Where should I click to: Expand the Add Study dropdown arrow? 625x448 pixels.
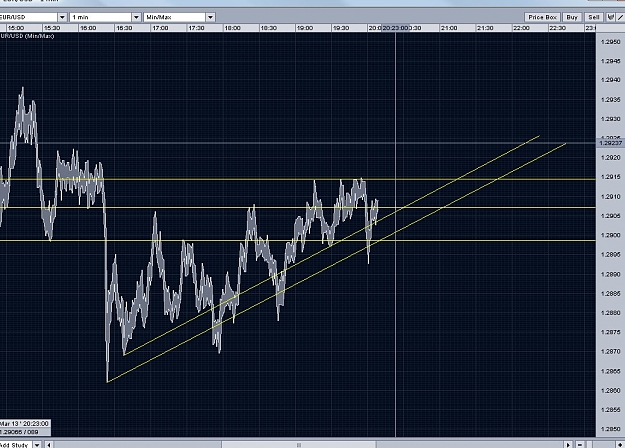point(37,444)
